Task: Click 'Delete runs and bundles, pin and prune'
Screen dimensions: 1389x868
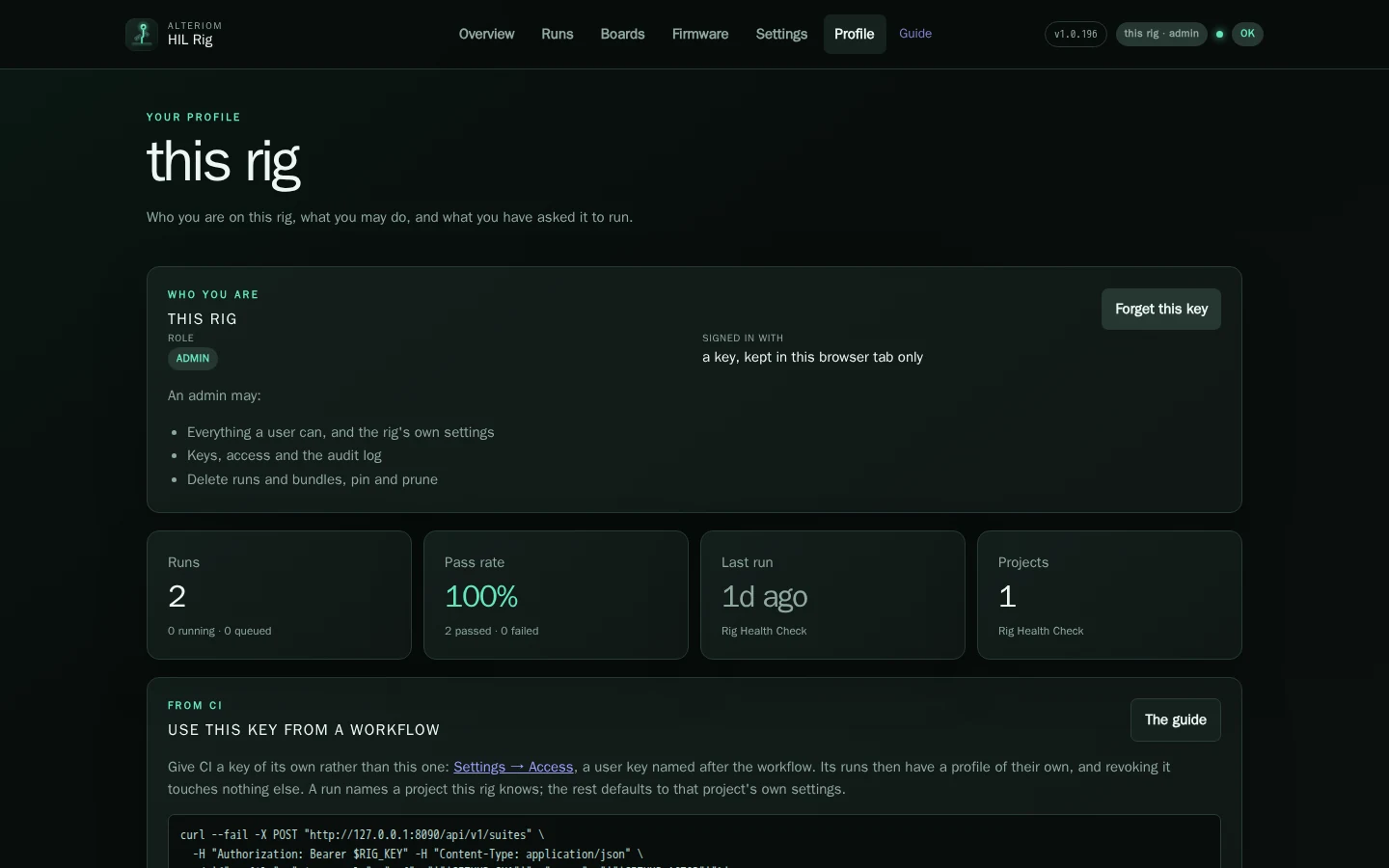Action: tap(313, 479)
